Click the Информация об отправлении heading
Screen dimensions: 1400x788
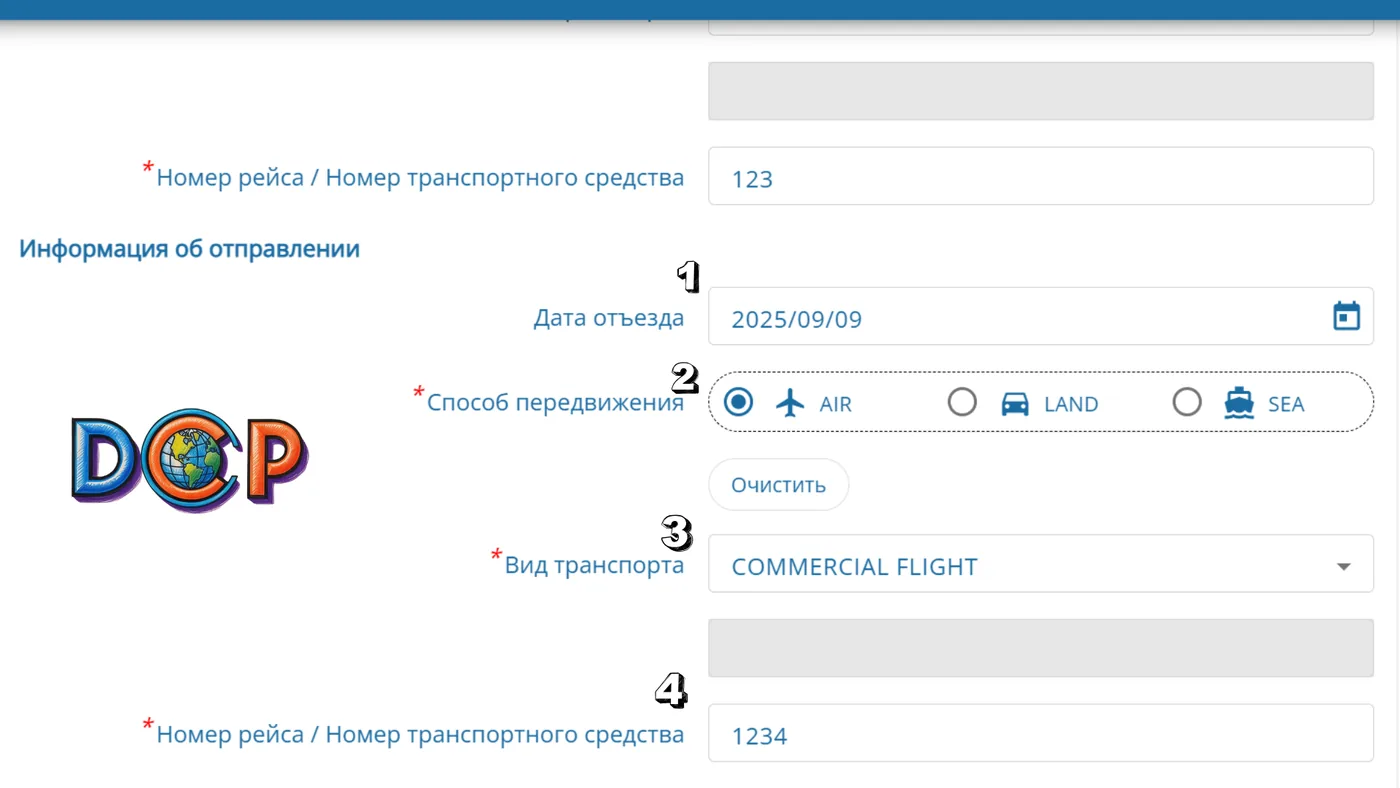tap(190, 249)
